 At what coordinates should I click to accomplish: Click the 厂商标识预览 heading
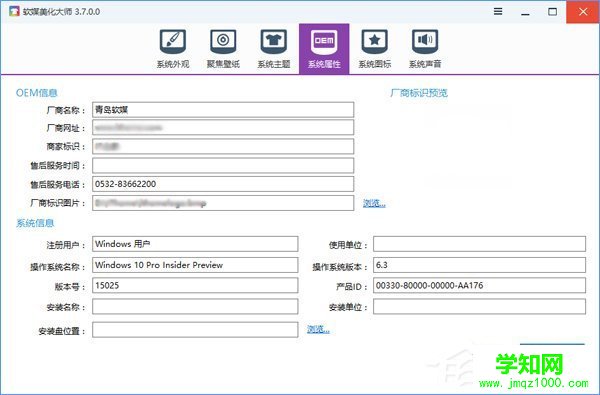pyautogui.click(x=419, y=93)
